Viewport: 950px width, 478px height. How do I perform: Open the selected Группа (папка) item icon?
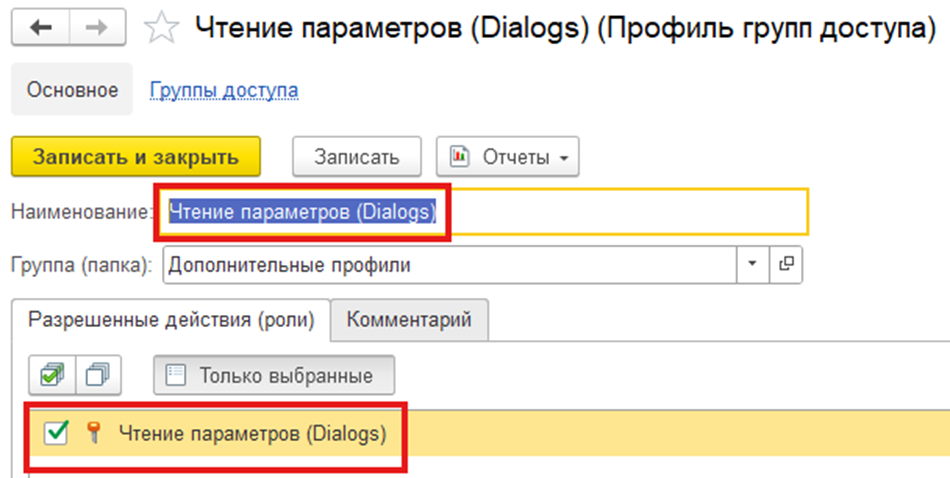(x=787, y=265)
